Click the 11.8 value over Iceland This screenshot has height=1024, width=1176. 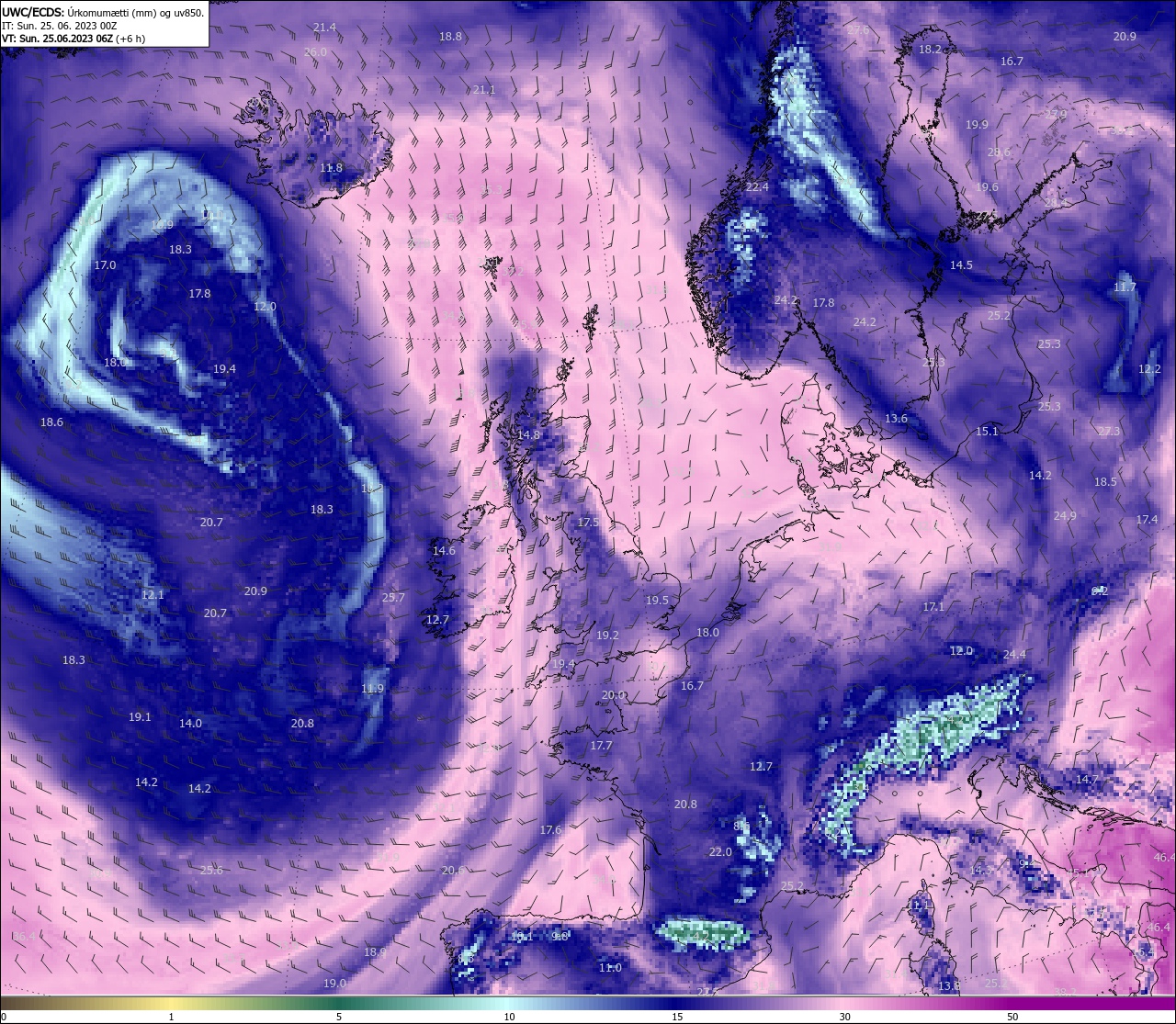coord(331,168)
